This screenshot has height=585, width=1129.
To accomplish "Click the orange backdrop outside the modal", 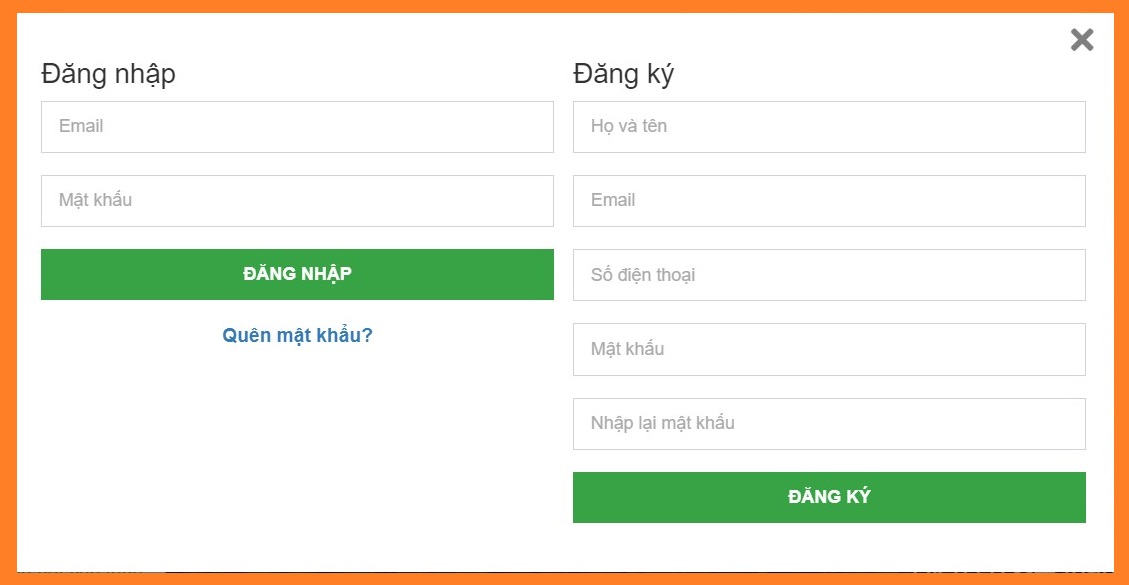I will tap(7, 300).
